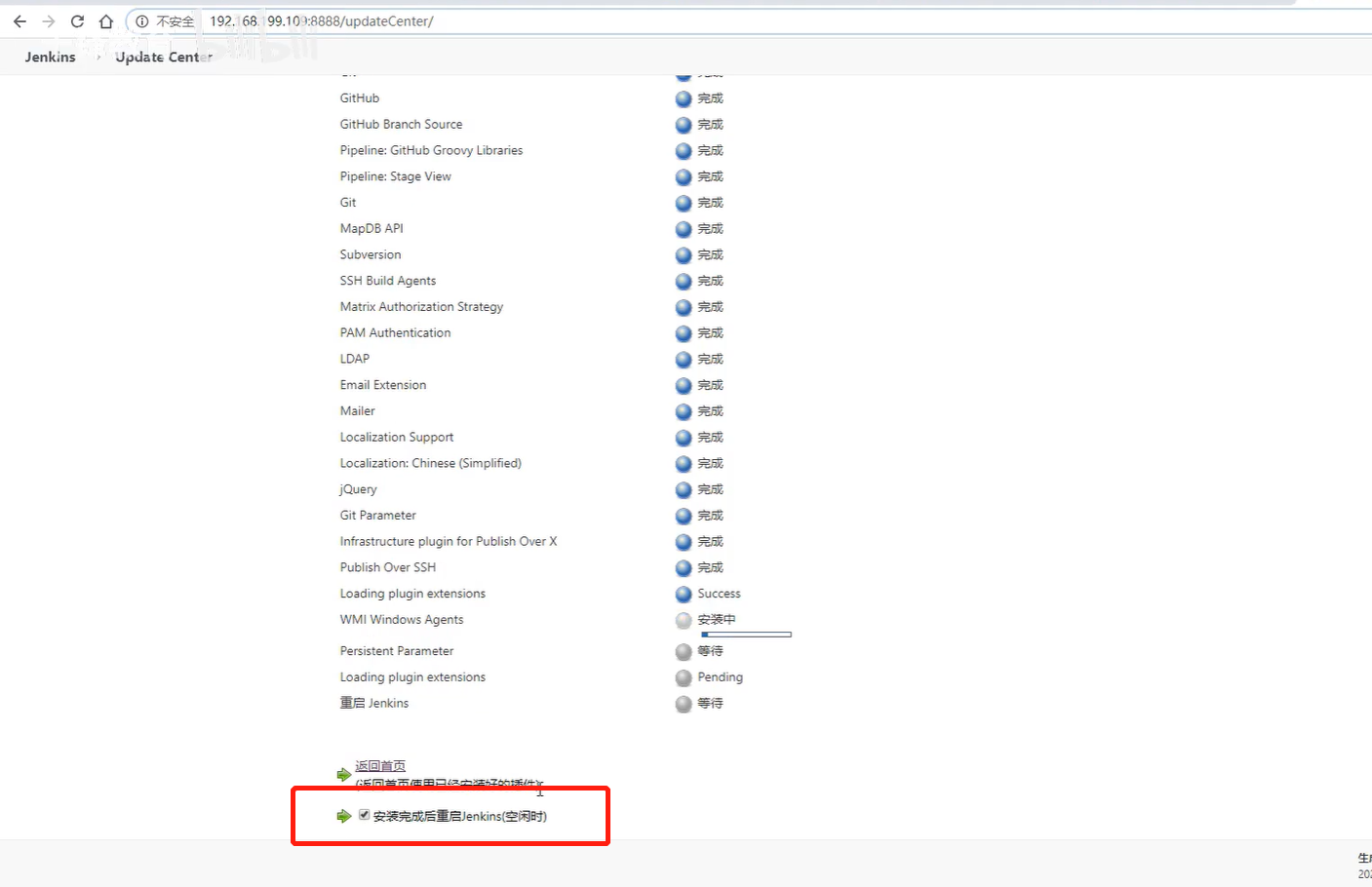Click the grey waiting ball for Persistent Parameter
The height and width of the screenshot is (887, 1372).
684,651
